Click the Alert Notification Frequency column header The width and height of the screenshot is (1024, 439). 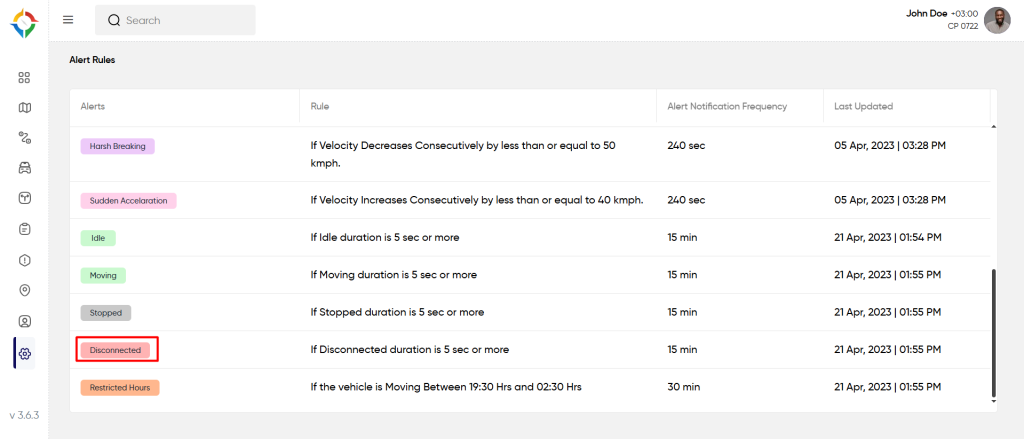point(727,106)
